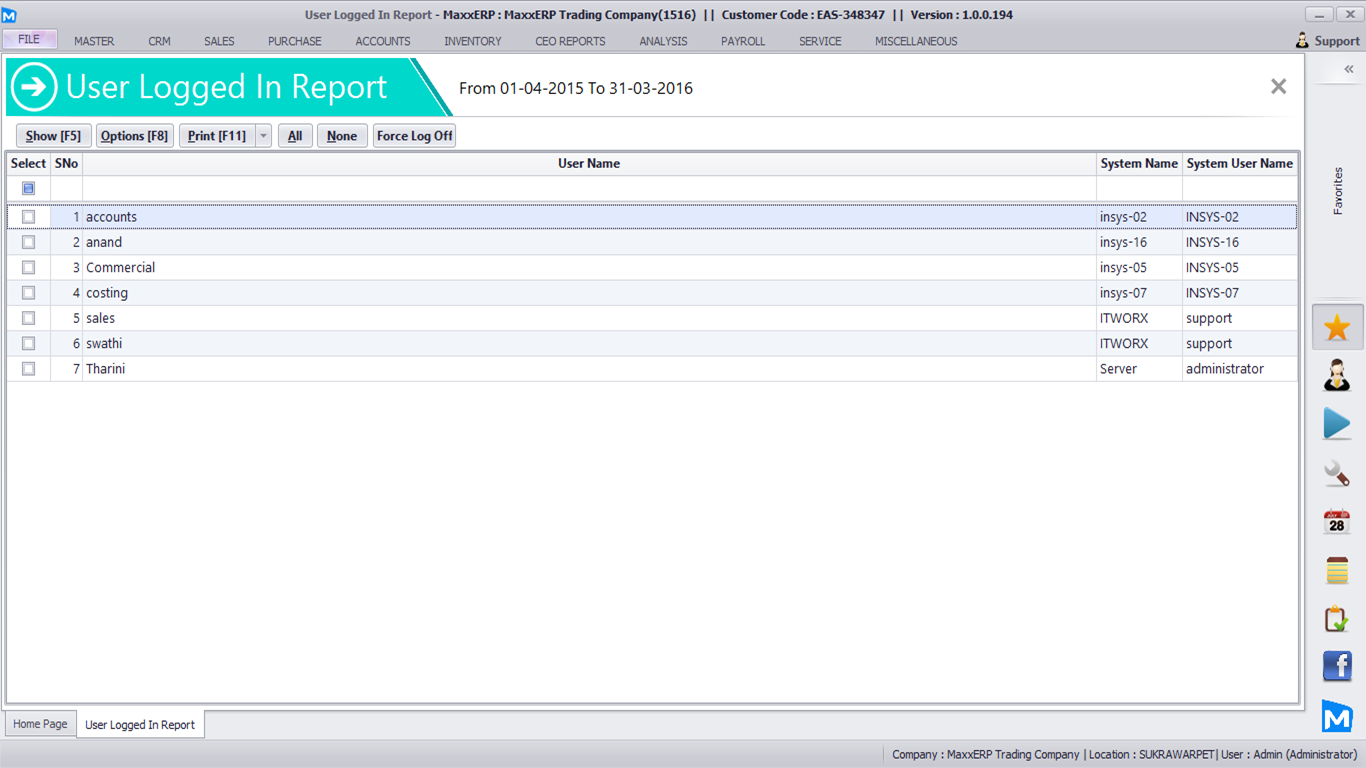
Task: Switch to the Home Page tab
Action: [40, 724]
